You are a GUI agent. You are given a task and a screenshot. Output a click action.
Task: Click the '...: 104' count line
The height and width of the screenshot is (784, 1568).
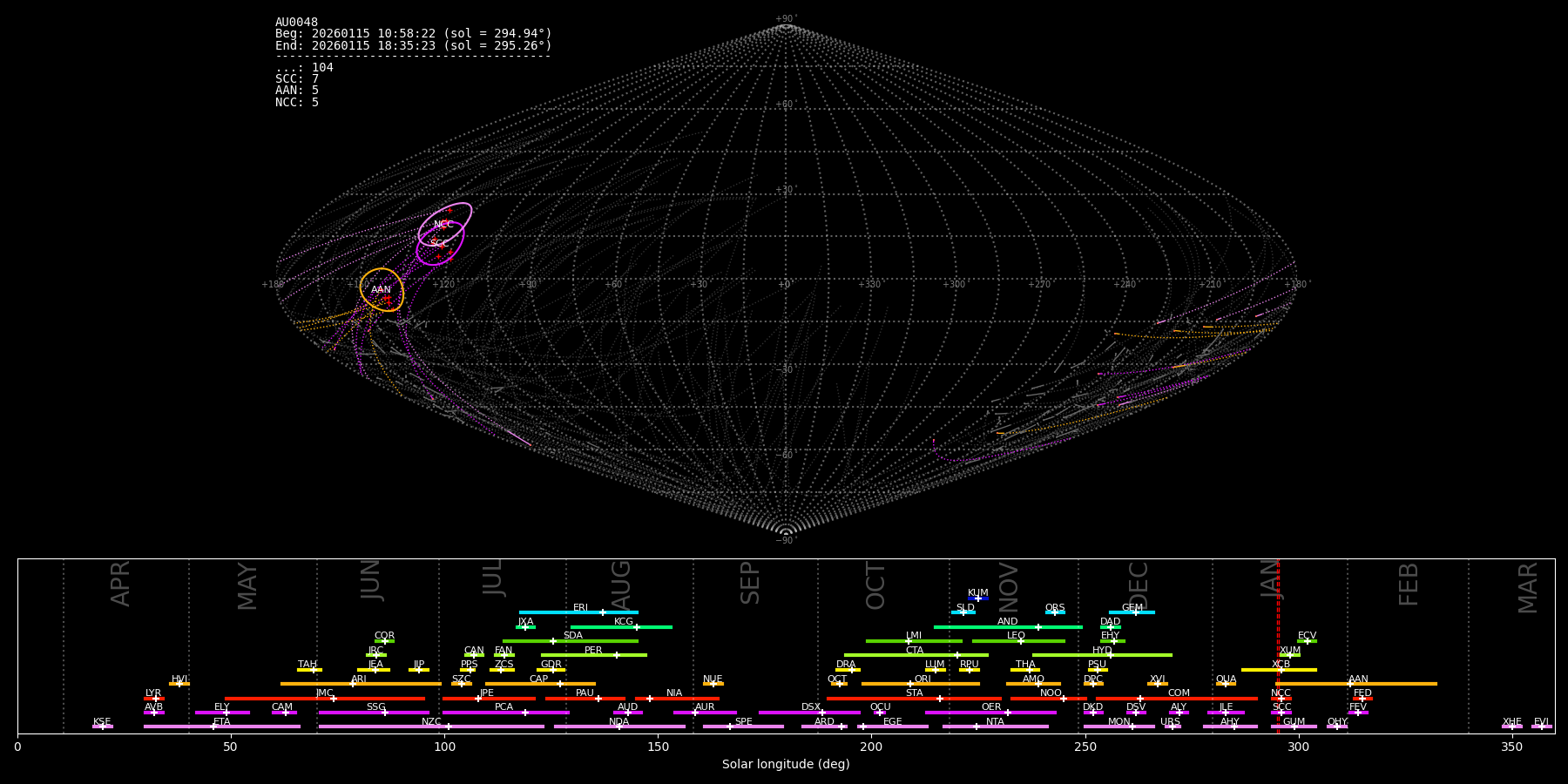tap(304, 68)
